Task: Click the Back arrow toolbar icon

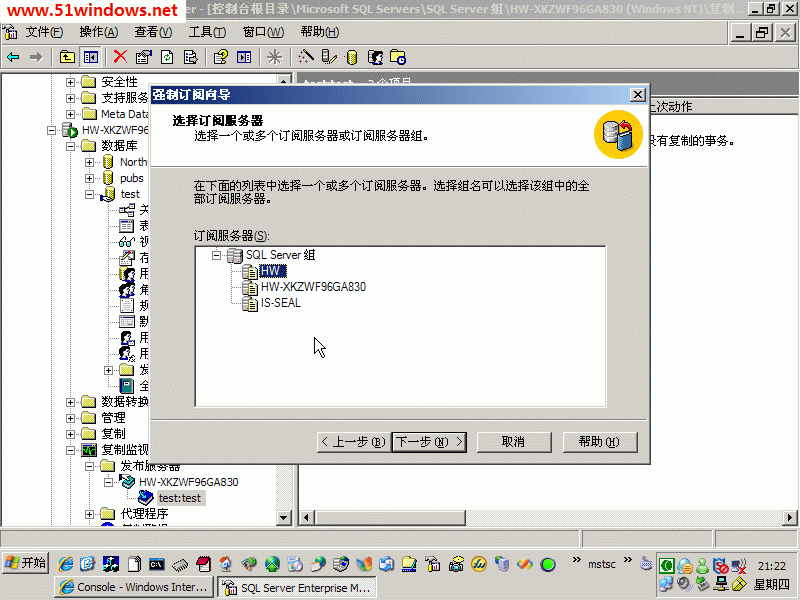Action: coord(13,57)
